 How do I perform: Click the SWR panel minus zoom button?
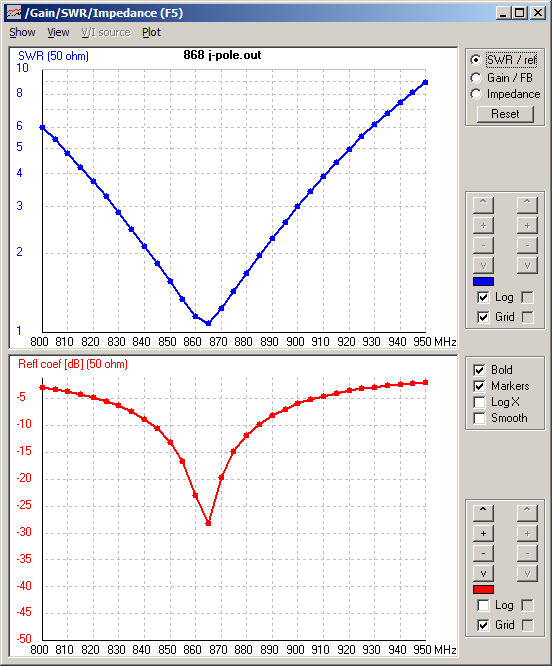[x=483, y=246]
